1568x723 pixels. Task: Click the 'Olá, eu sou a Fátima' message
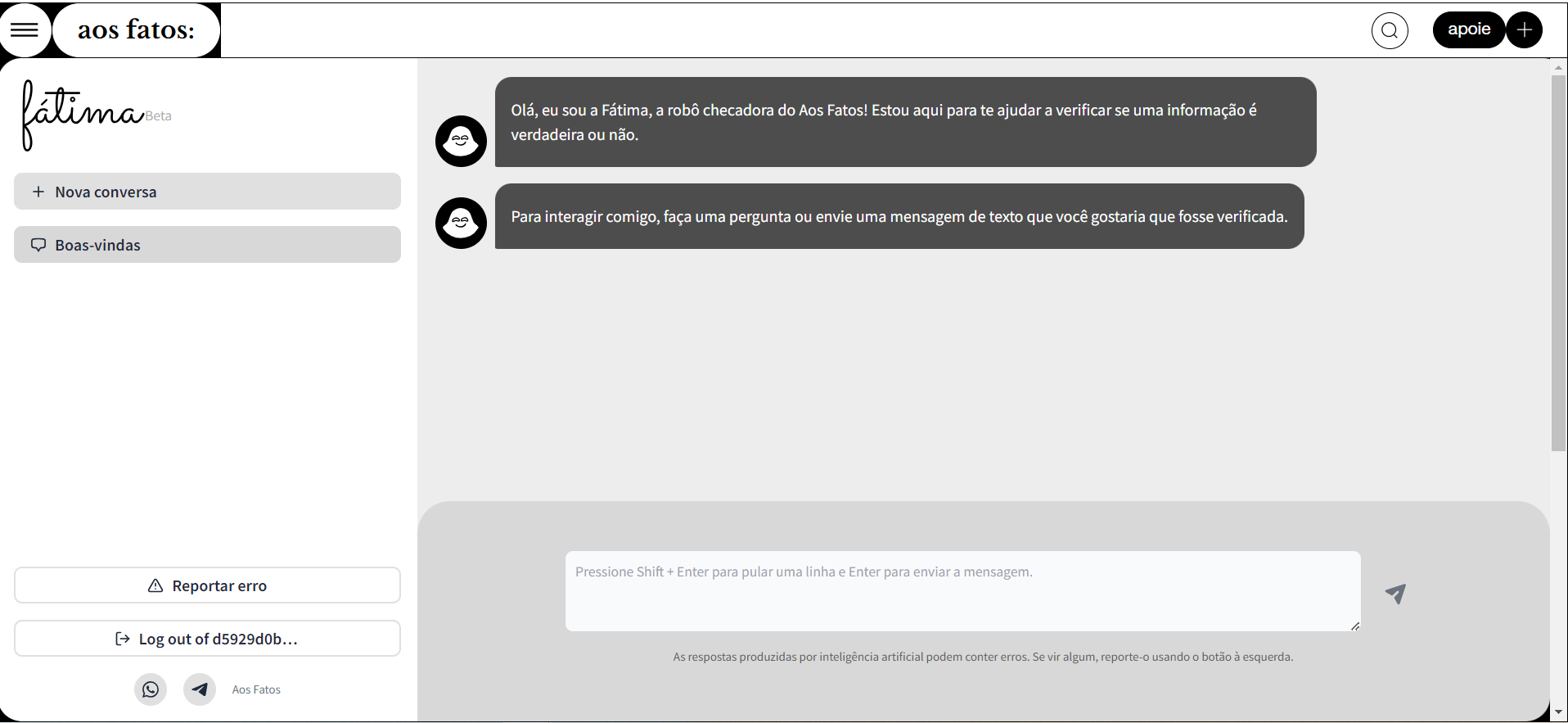click(x=905, y=122)
